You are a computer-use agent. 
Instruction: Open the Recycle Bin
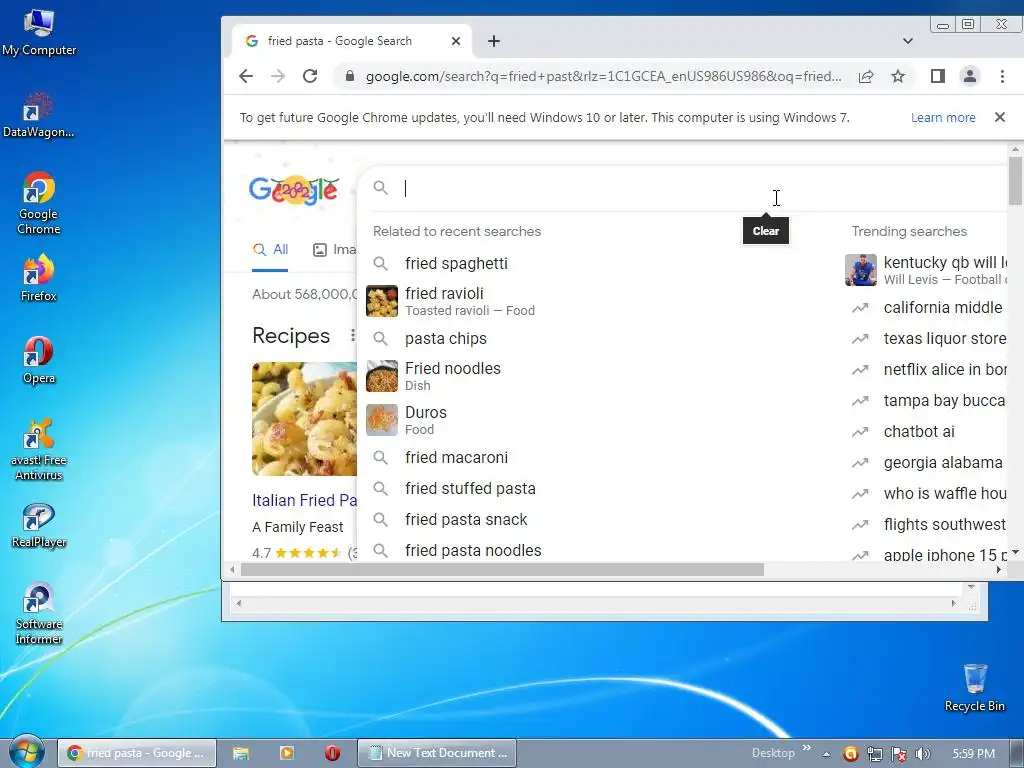975,688
